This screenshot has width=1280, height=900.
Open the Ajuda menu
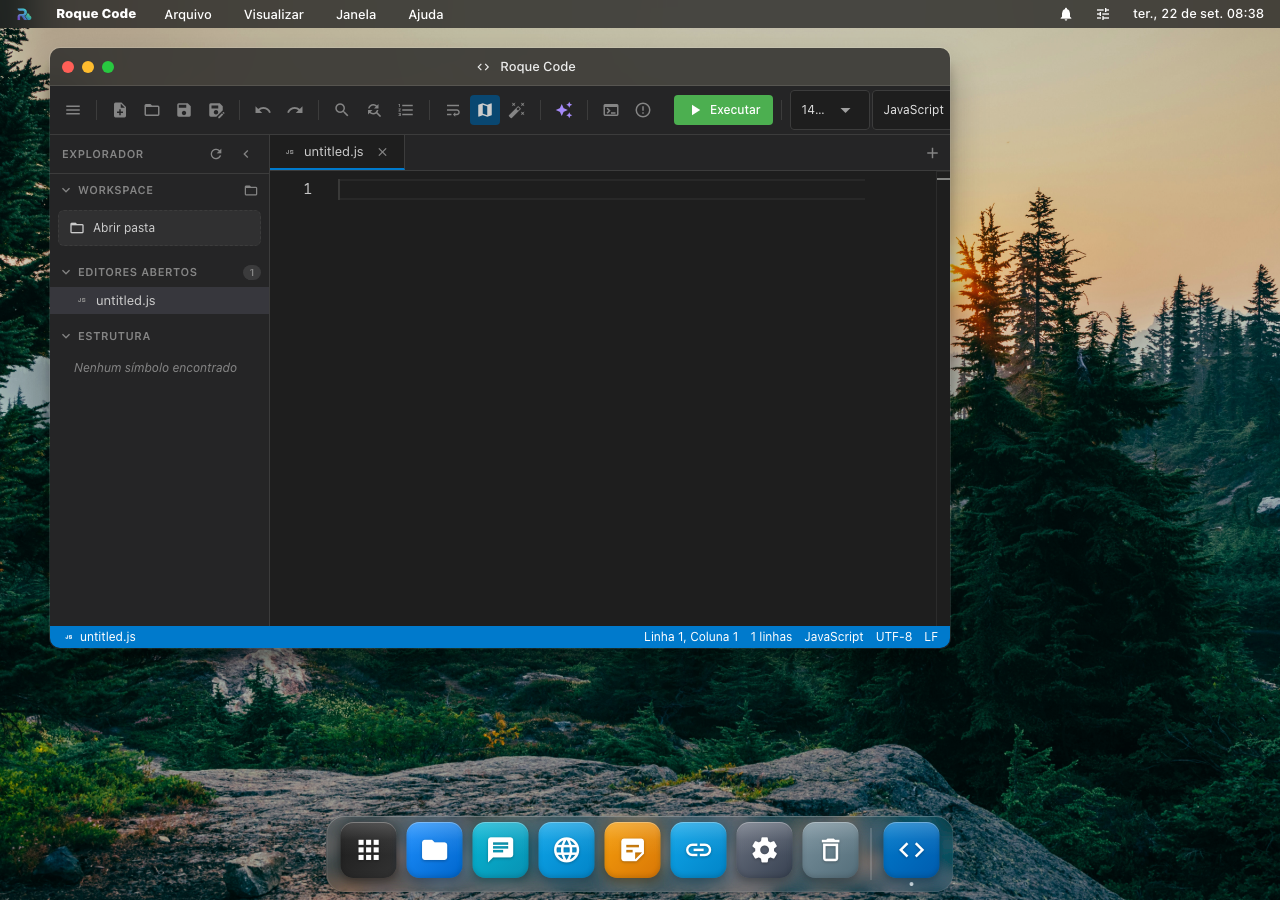(x=426, y=14)
